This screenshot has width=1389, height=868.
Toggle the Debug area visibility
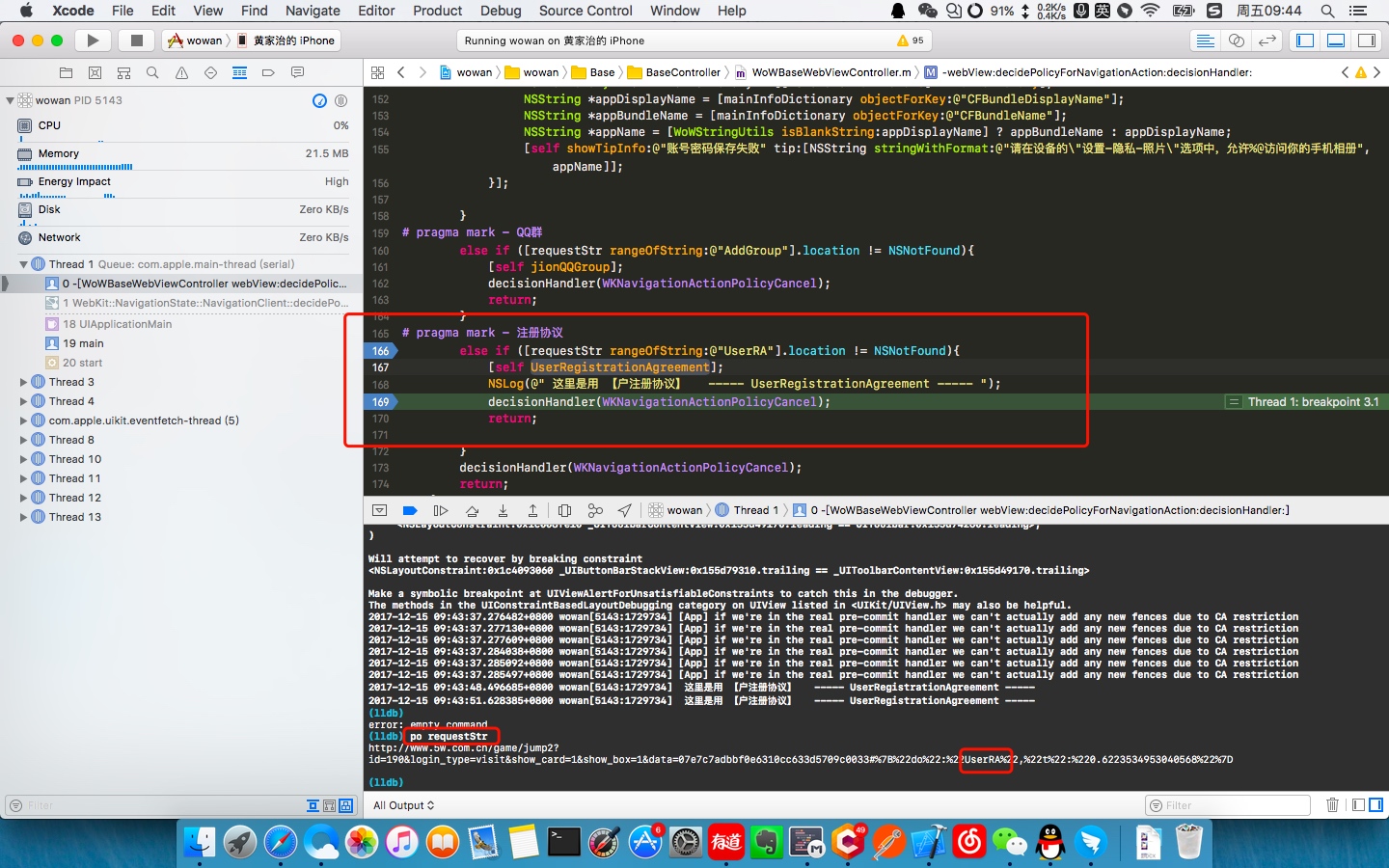1336,41
